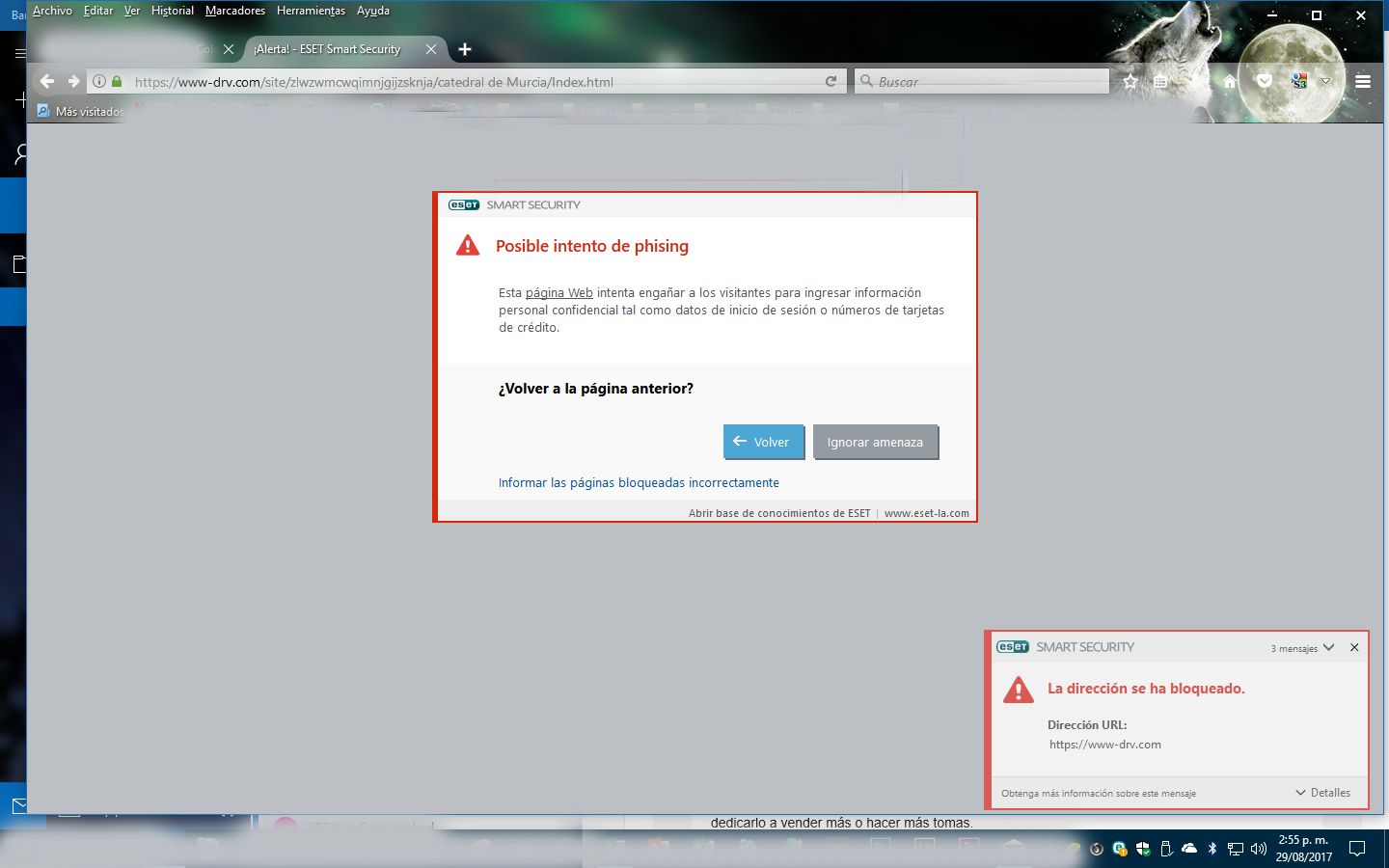1389x868 pixels.
Task: Click the mail icon in background sidebar
Action: (x=18, y=805)
